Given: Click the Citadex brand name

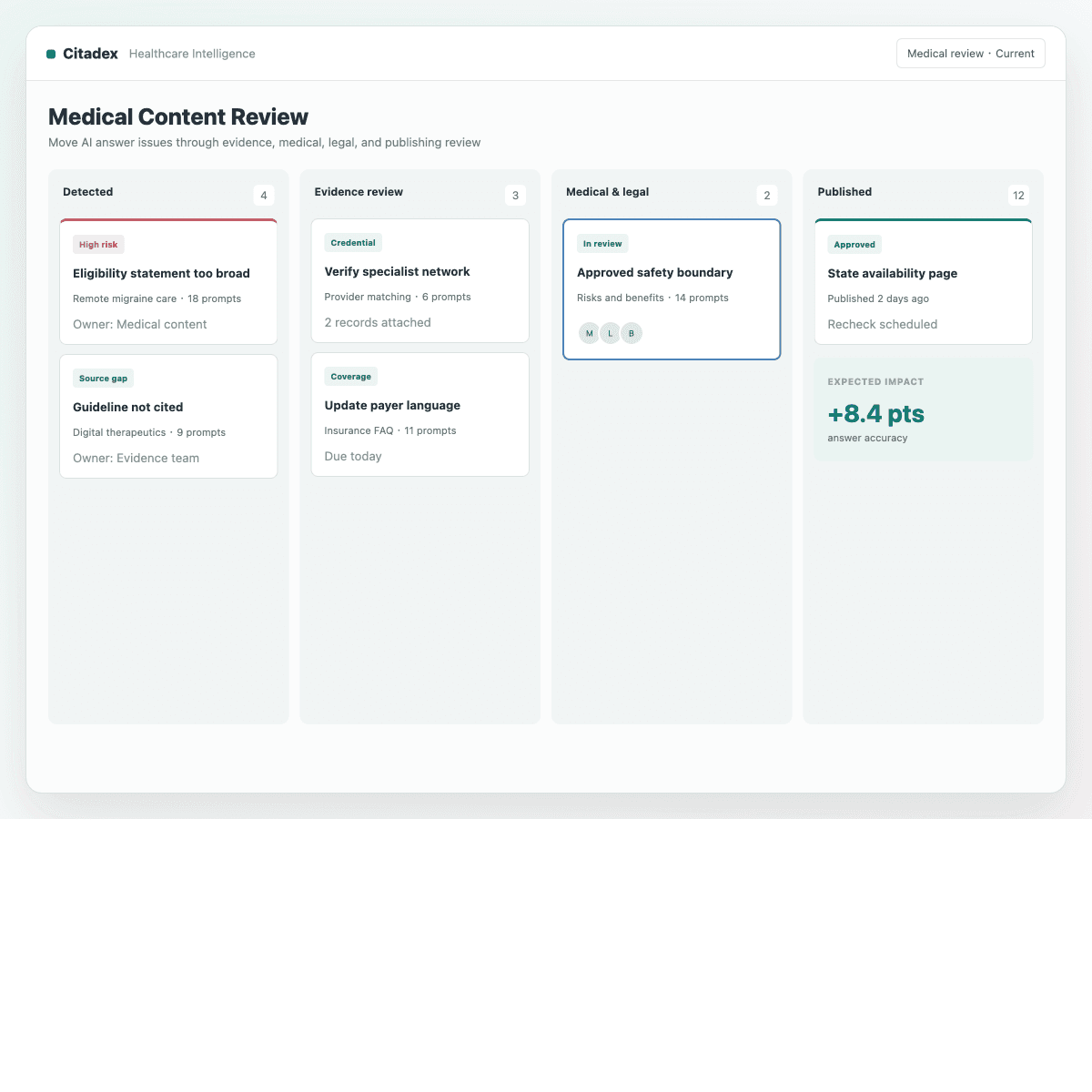Looking at the screenshot, I should tap(90, 54).
